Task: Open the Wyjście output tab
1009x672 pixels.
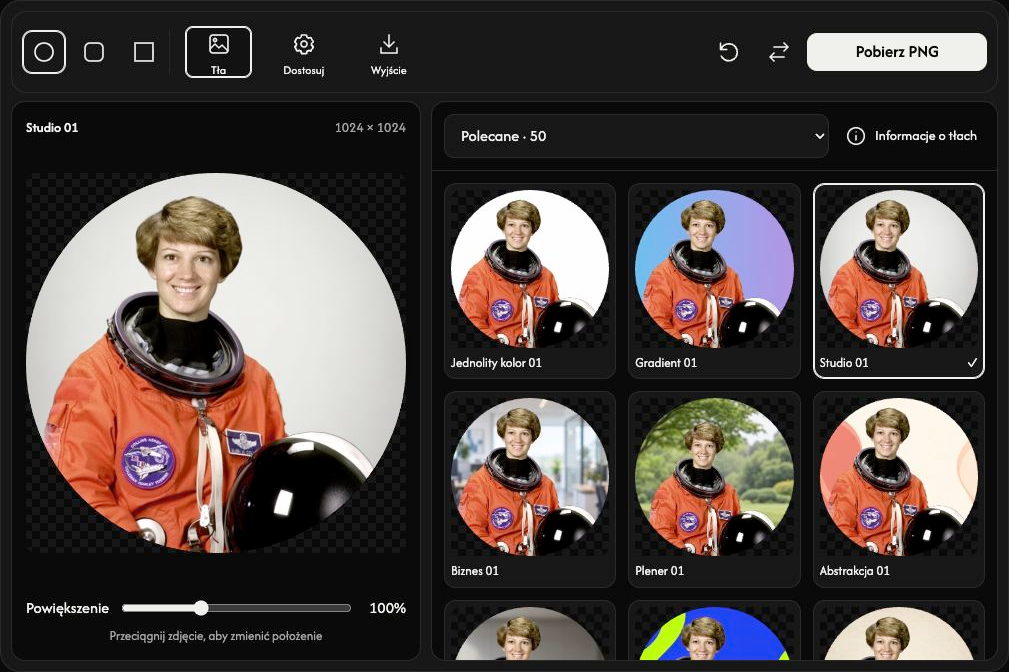Action: (x=389, y=54)
